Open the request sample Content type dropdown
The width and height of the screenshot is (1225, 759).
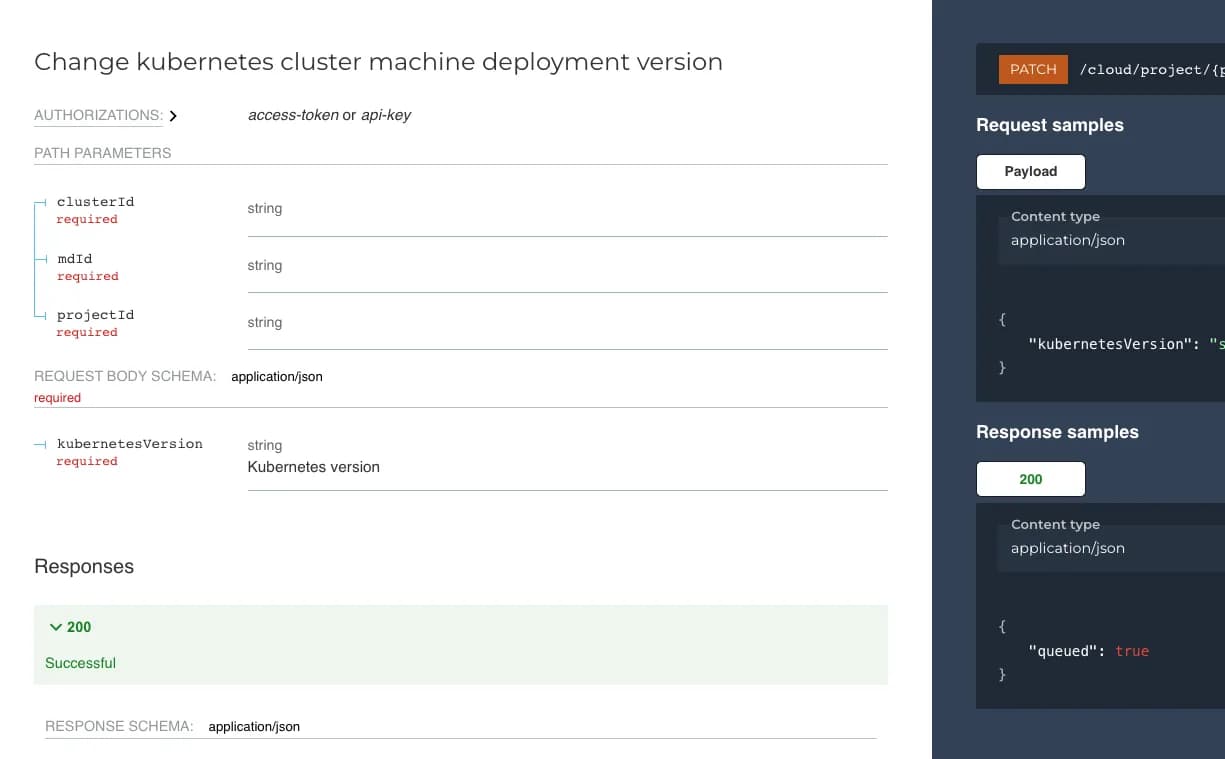click(1068, 240)
